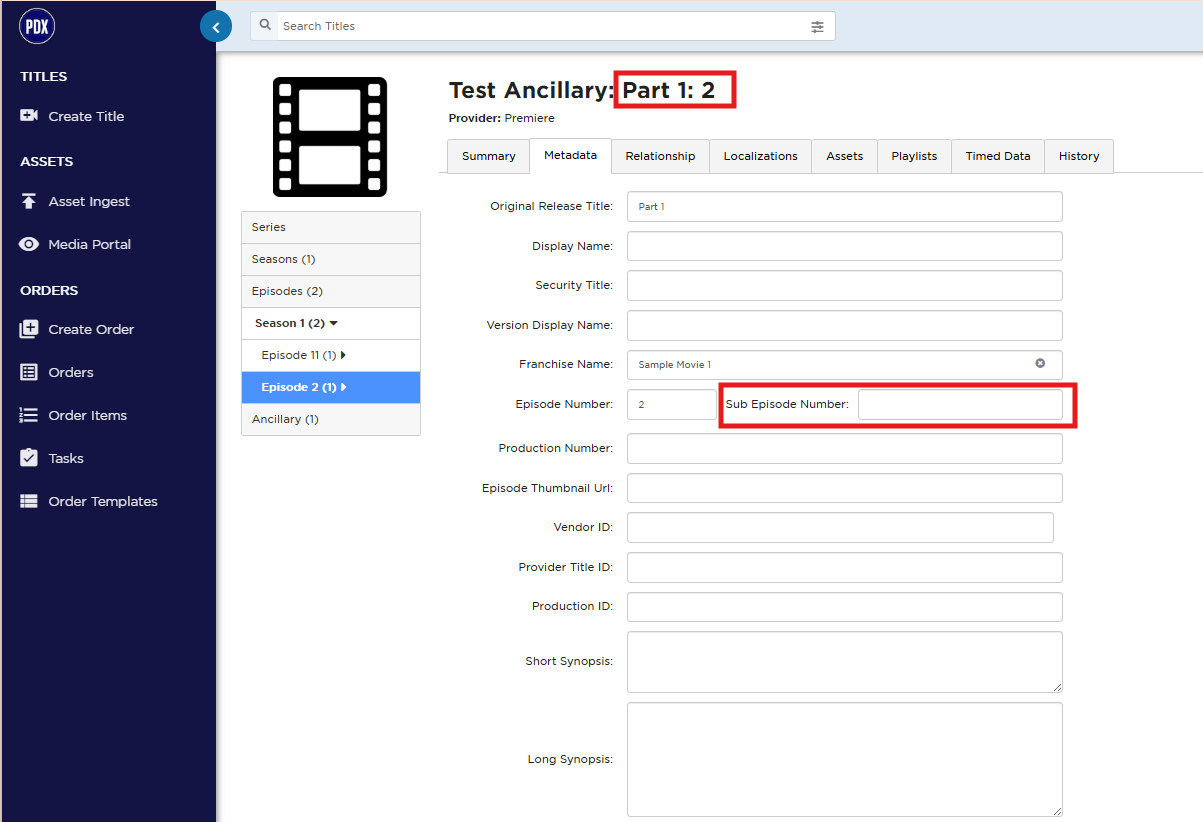The height and width of the screenshot is (822, 1203).
Task: Click the Original Release Title field
Action: 844,206
